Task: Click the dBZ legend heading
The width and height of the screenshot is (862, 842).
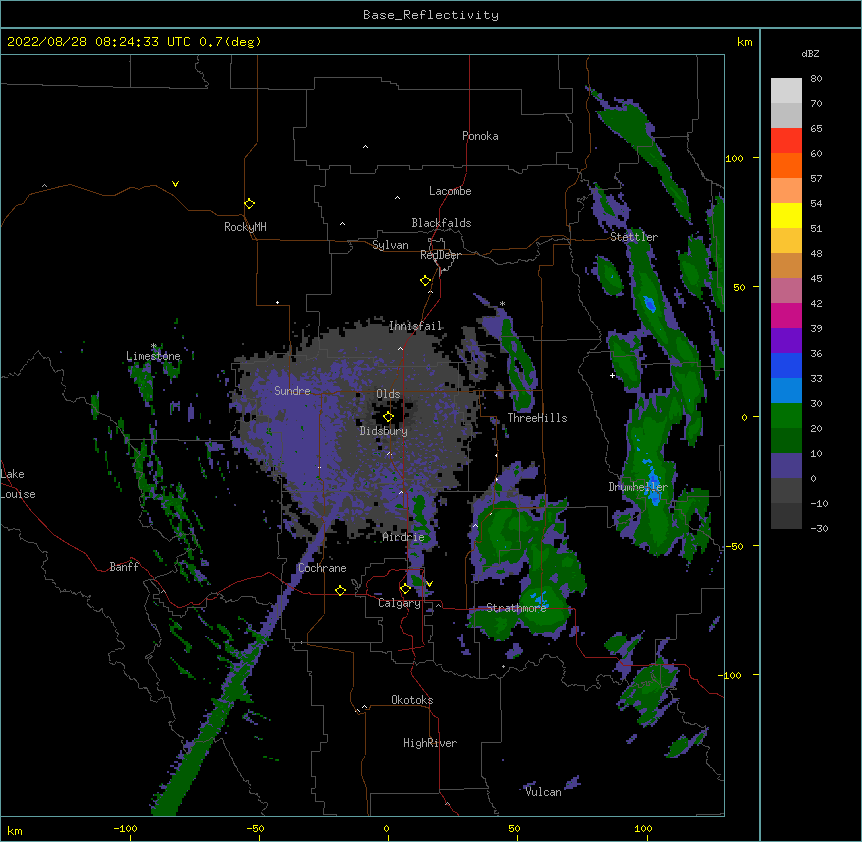Action: click(810, 54)
